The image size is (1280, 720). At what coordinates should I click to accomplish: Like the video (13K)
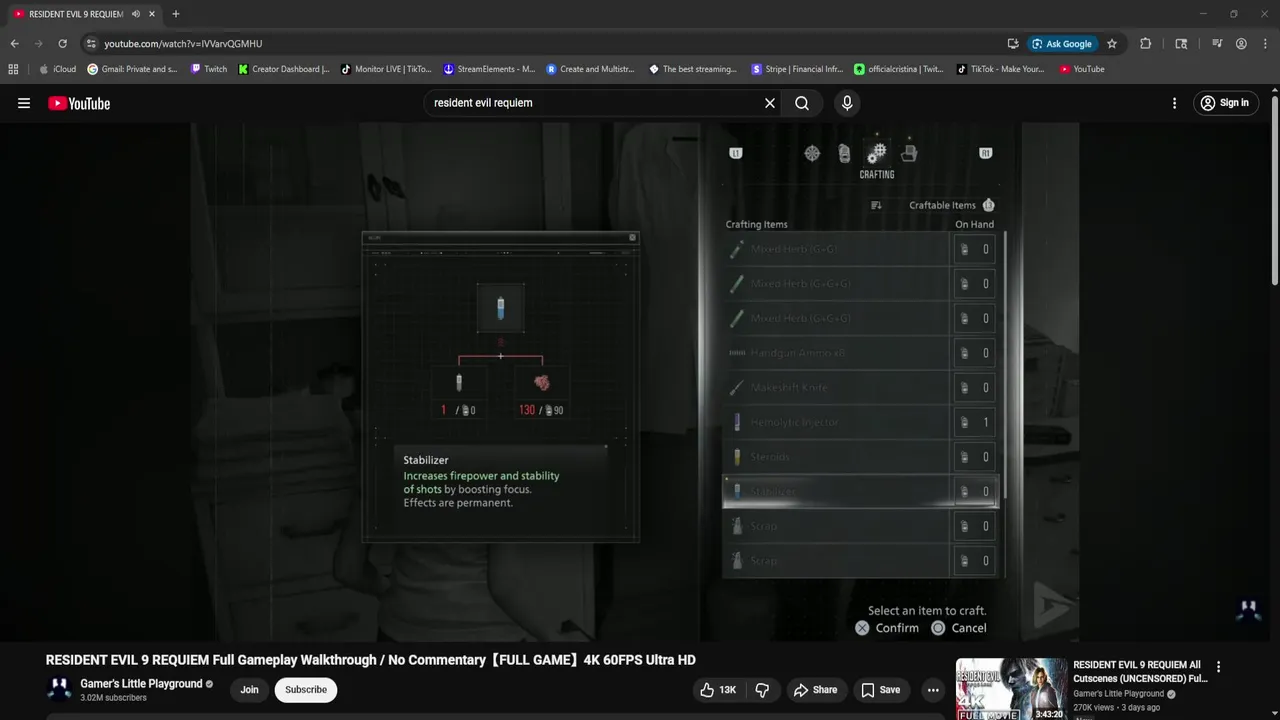717,689
